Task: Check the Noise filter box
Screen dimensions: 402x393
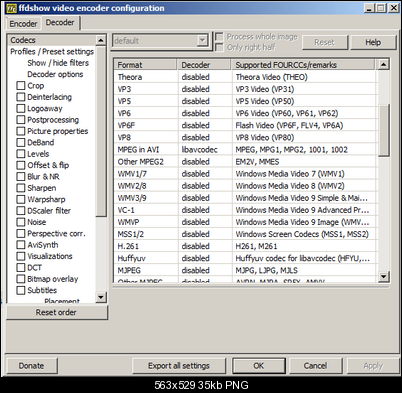Action: point(21,222)
